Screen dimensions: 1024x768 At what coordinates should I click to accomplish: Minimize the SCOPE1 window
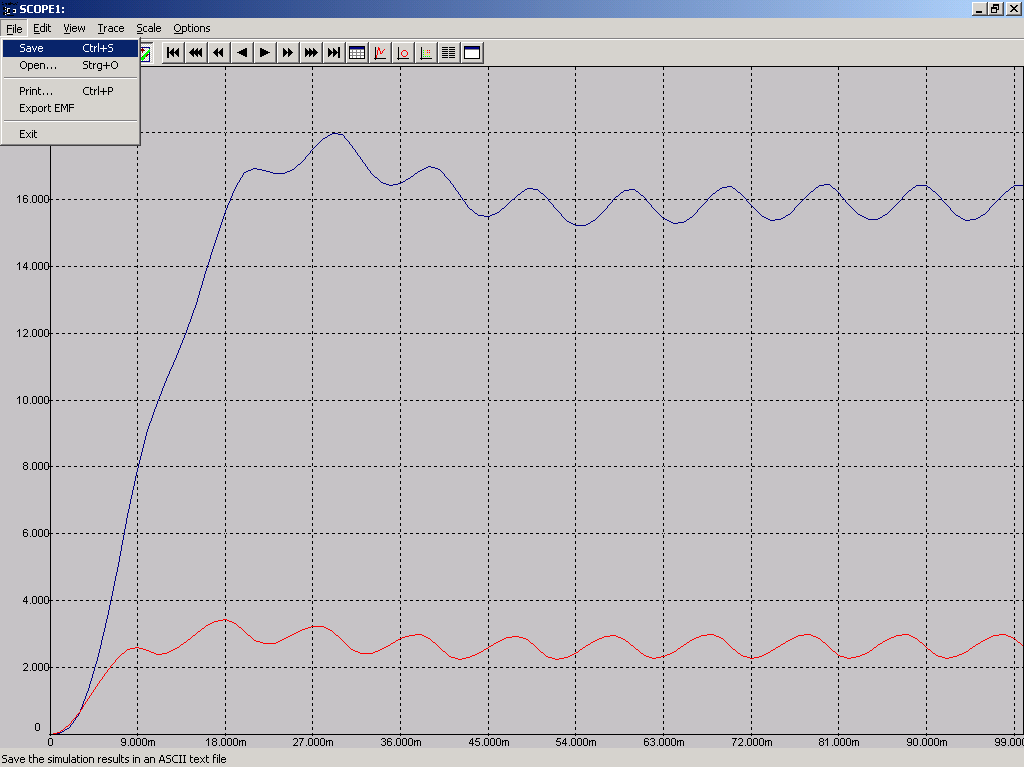979,8
